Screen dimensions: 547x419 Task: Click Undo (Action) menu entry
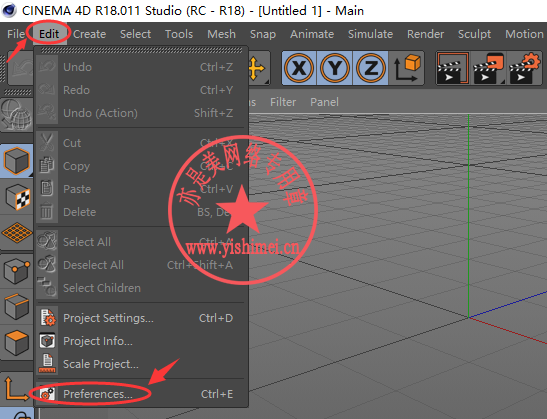pos(142,113)
